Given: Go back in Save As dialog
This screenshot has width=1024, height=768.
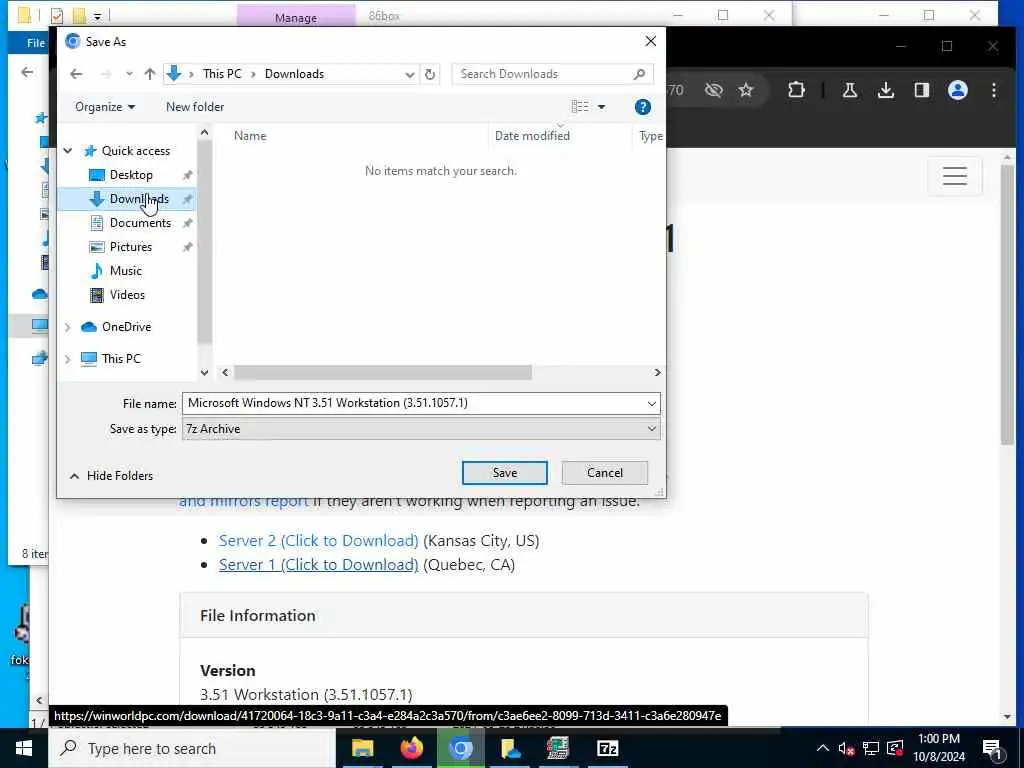Looking at the screenshot, I should (x=76, y=74).
